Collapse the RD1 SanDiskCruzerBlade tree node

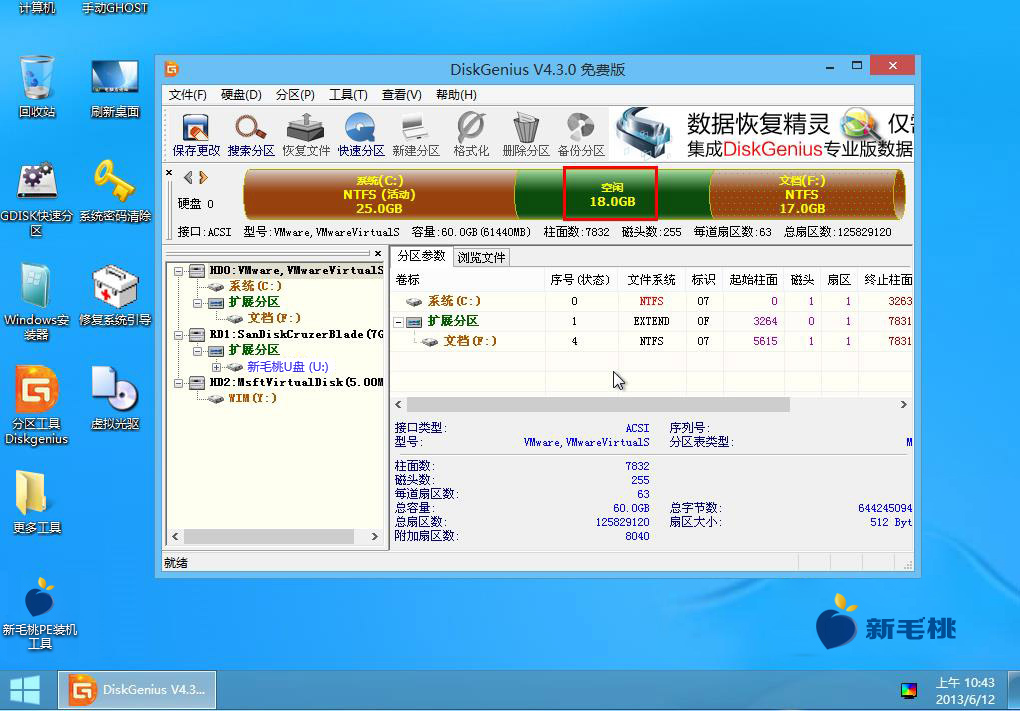pyautogui.click(x=178, y=335)
